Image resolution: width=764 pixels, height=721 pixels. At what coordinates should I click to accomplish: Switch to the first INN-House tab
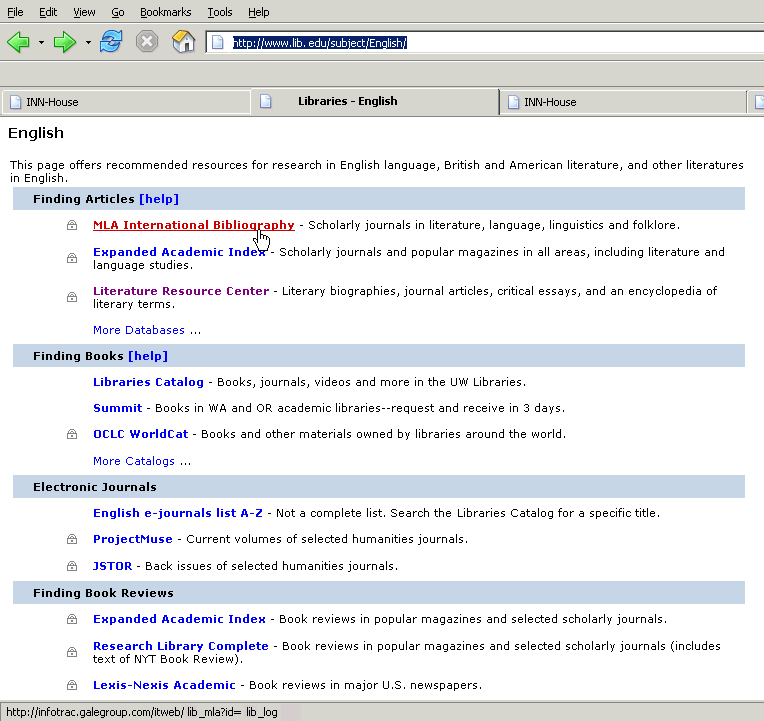point(126,102)
